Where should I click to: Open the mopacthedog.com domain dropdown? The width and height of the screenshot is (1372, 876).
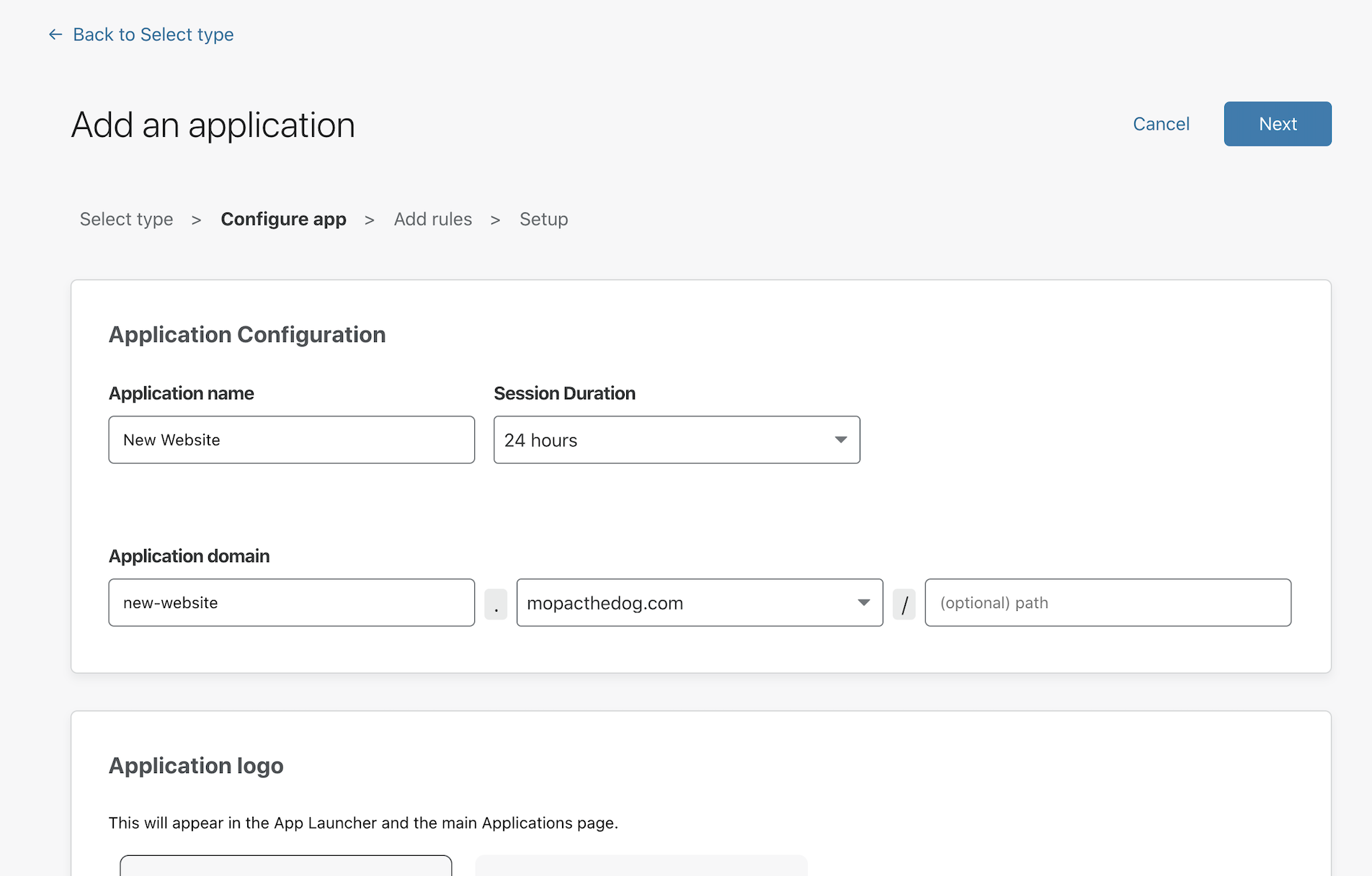[698, 603]
